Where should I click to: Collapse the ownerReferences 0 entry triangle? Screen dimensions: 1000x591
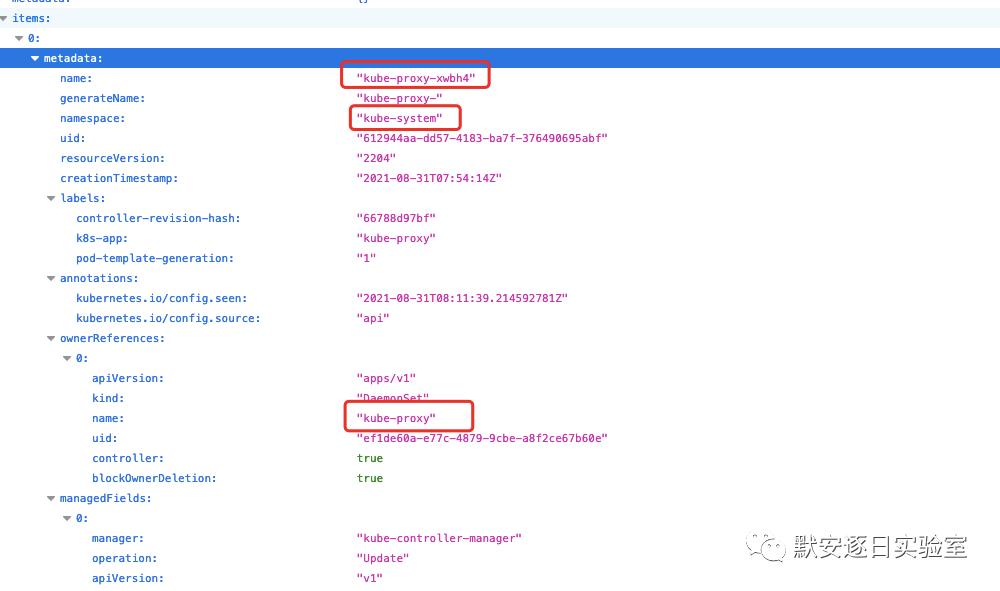tap(67, 358)
